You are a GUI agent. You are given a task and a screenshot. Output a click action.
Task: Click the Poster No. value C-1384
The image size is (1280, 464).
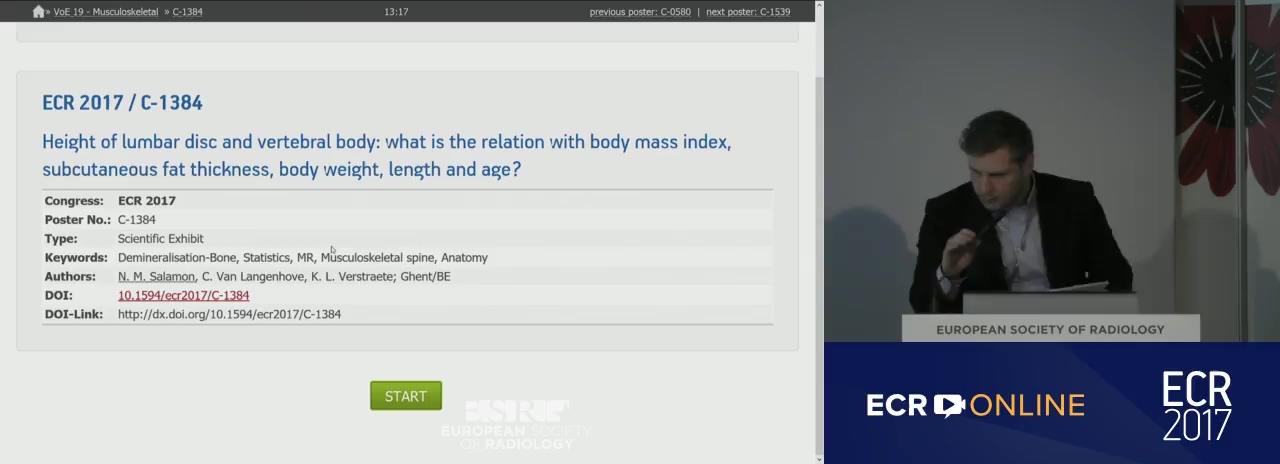137,219
